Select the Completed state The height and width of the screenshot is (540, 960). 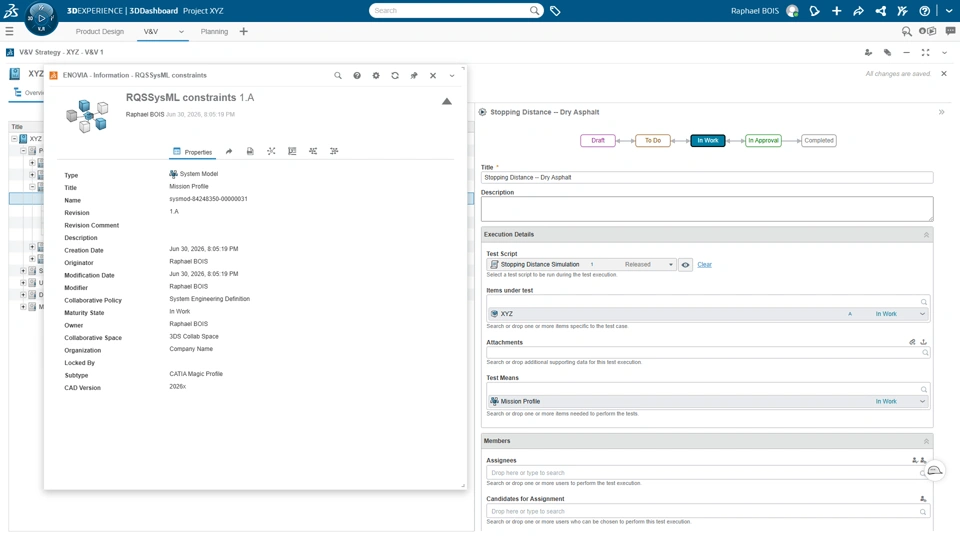(x=819, y=140)
